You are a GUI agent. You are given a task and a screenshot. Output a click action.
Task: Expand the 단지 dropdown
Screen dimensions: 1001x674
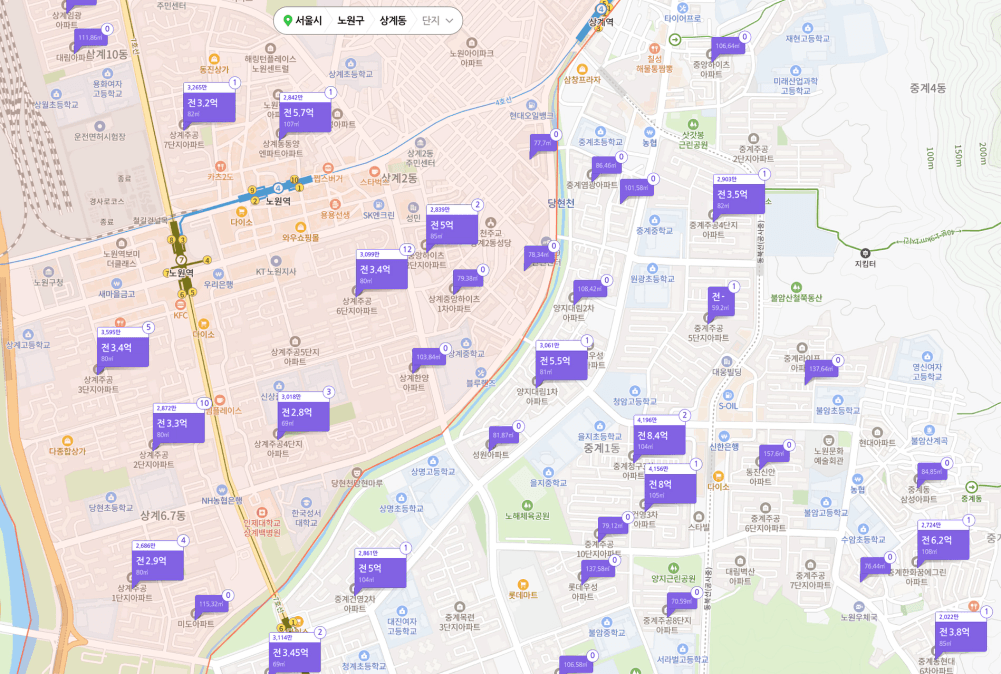click(x=438, y=20)
